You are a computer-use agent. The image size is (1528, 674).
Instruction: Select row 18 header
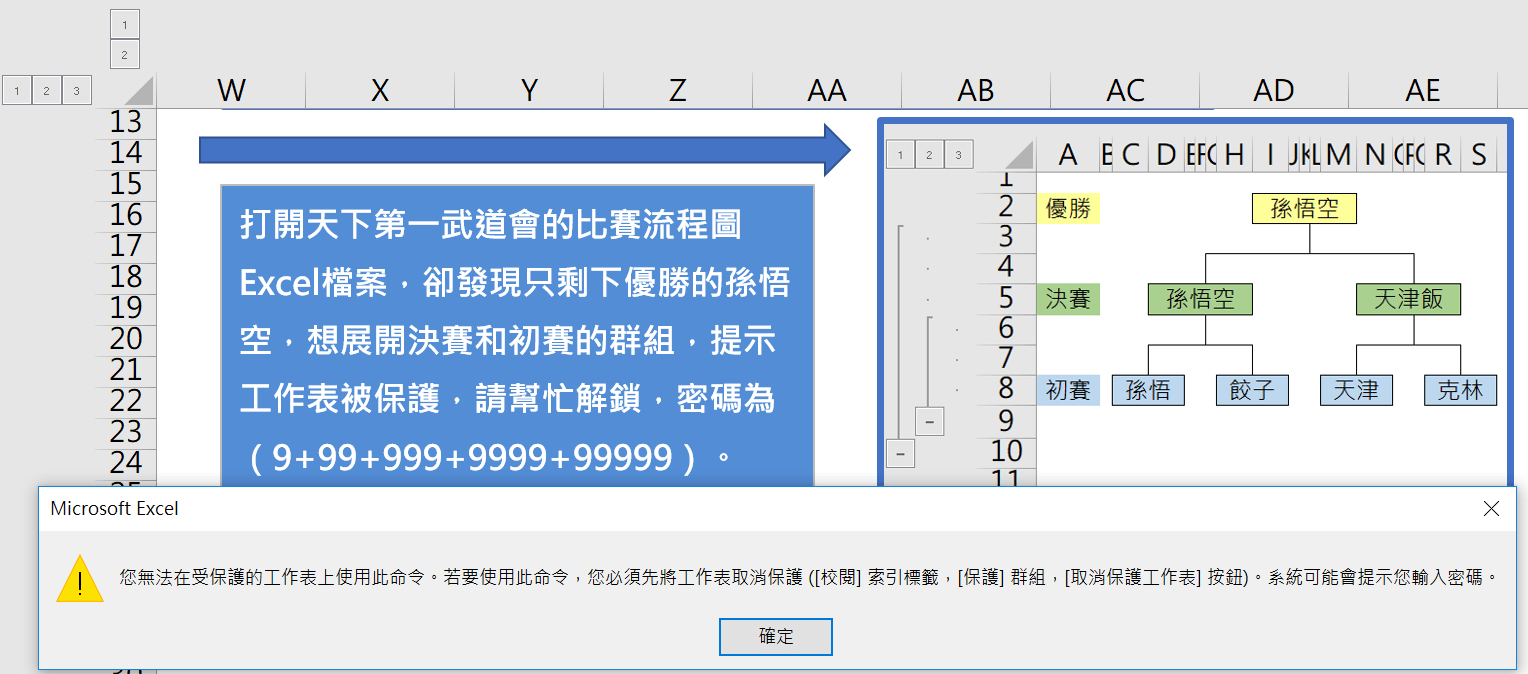pyautogui.click(x=126, y=277)
